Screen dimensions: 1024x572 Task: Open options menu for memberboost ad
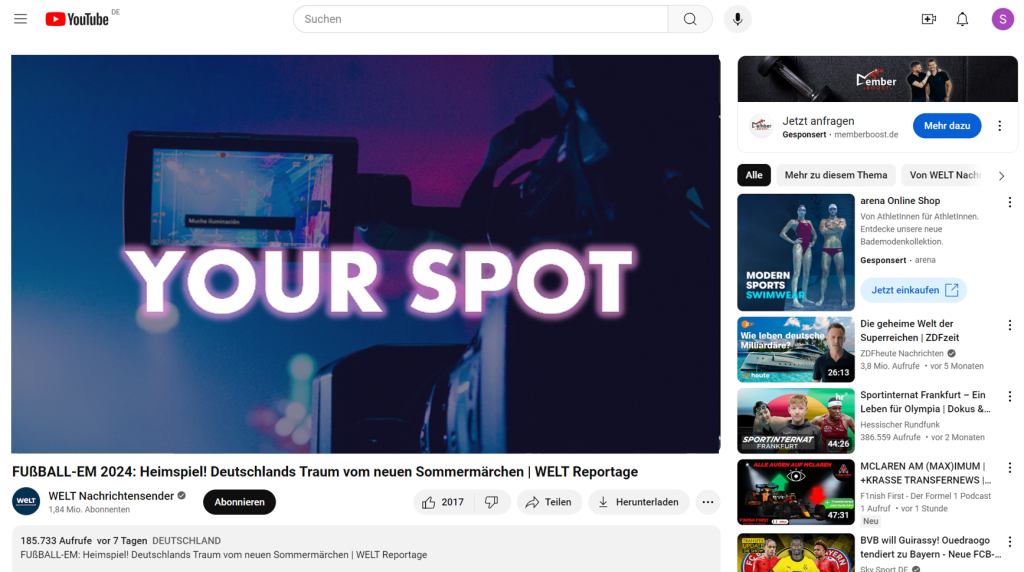pyautogui.click(x=999, y=126)
